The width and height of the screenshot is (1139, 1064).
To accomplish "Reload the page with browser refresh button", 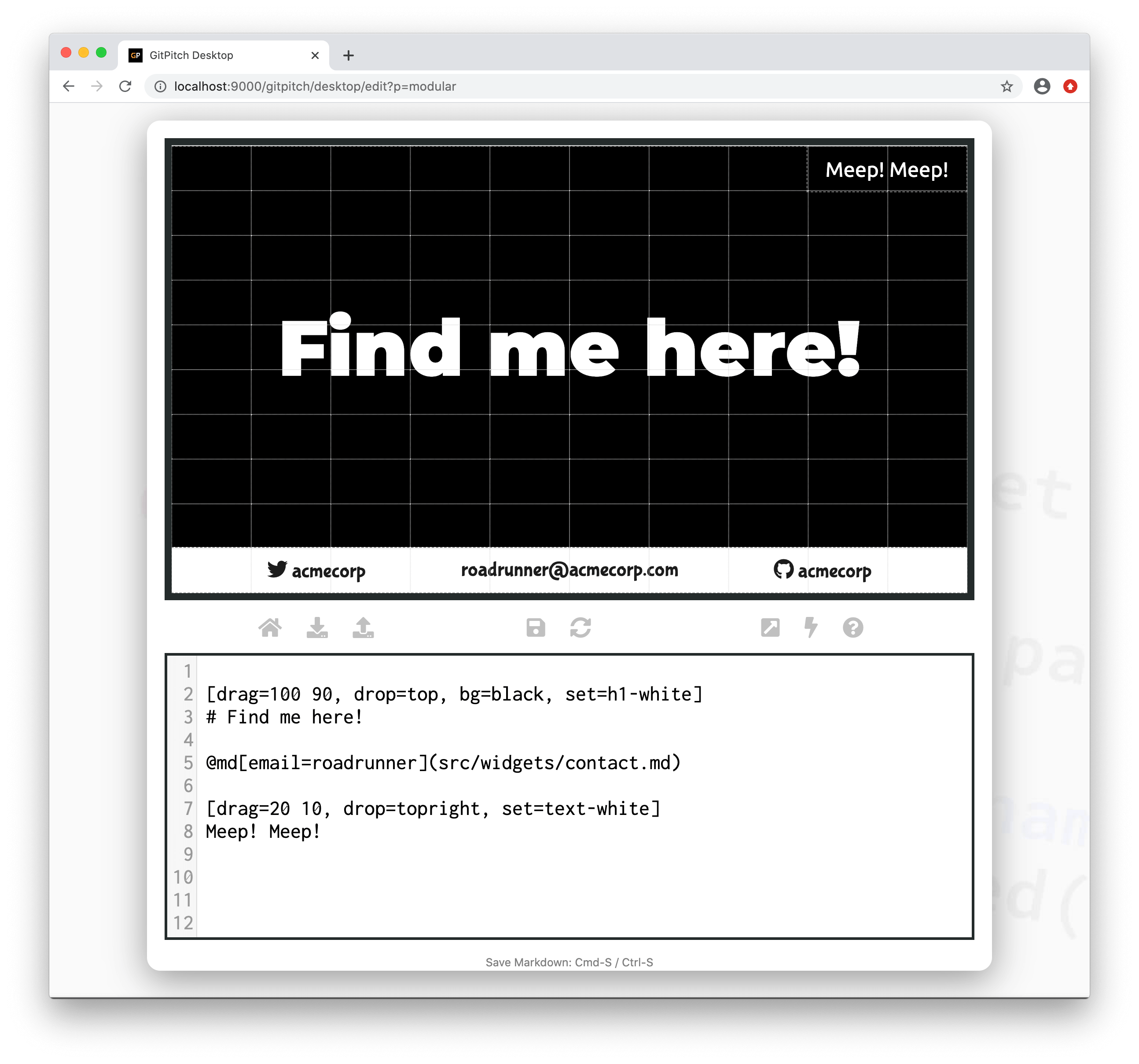I will 125,86.
